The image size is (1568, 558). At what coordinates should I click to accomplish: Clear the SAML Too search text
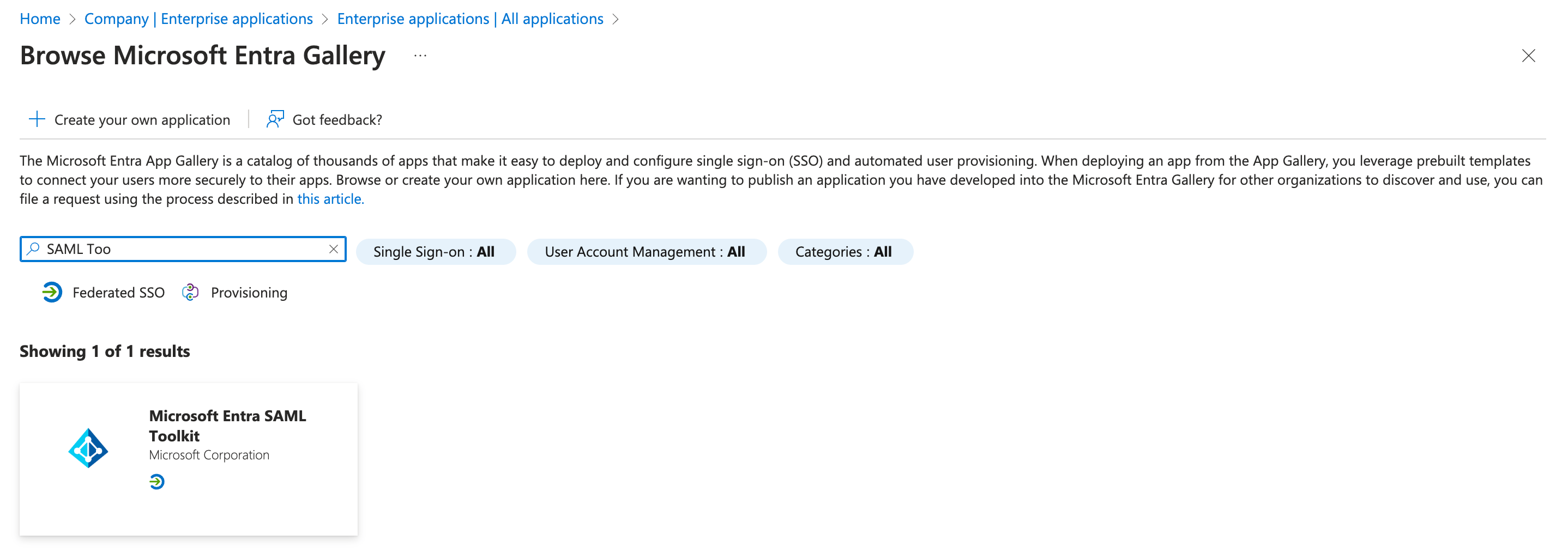pos(333,249)
